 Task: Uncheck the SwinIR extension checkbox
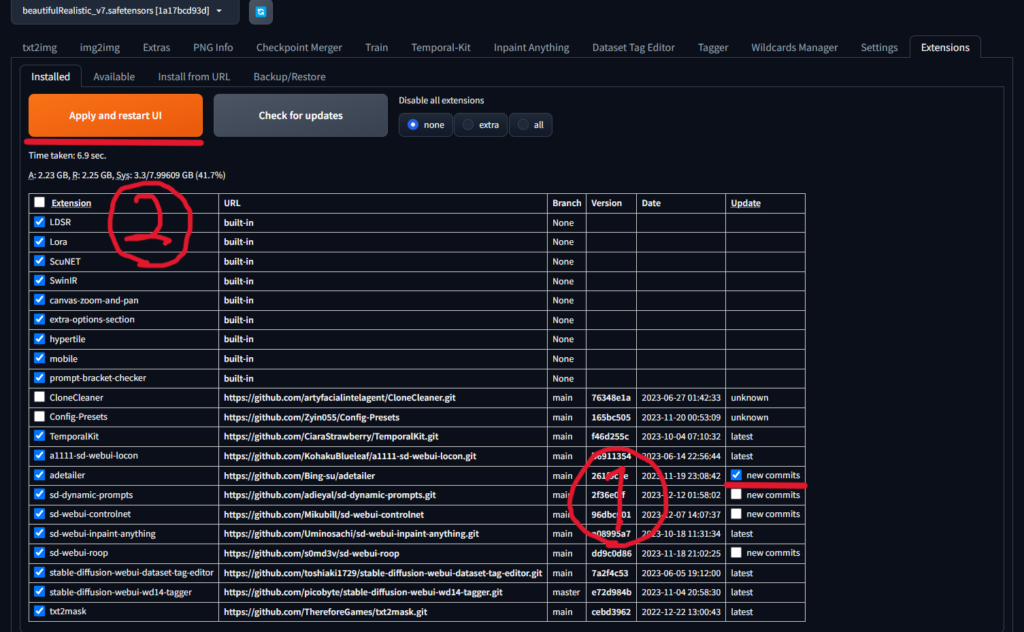[40, 280]
